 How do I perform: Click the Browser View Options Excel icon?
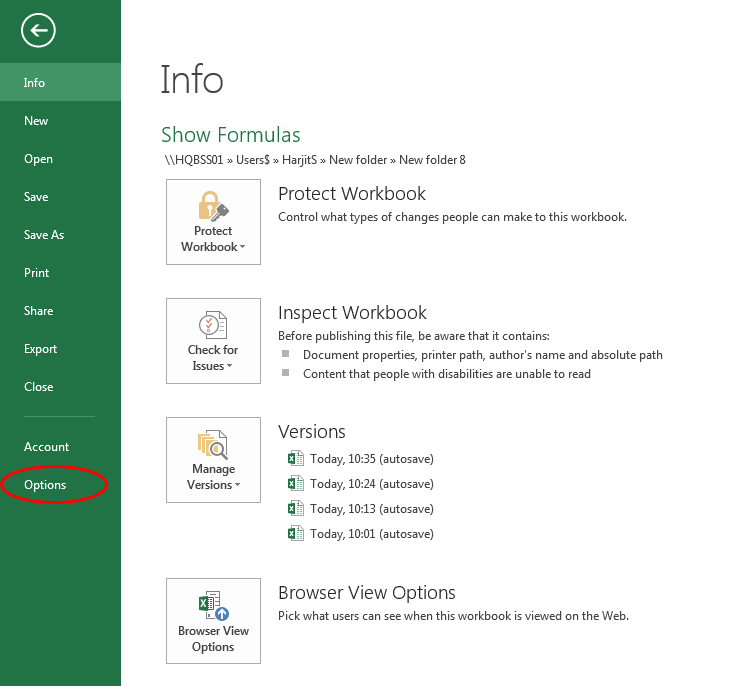(x=214, y=606)
